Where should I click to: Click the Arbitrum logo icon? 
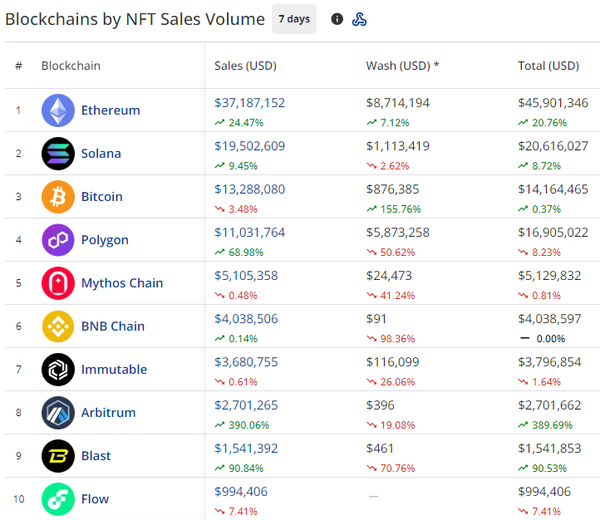[57, 412]
